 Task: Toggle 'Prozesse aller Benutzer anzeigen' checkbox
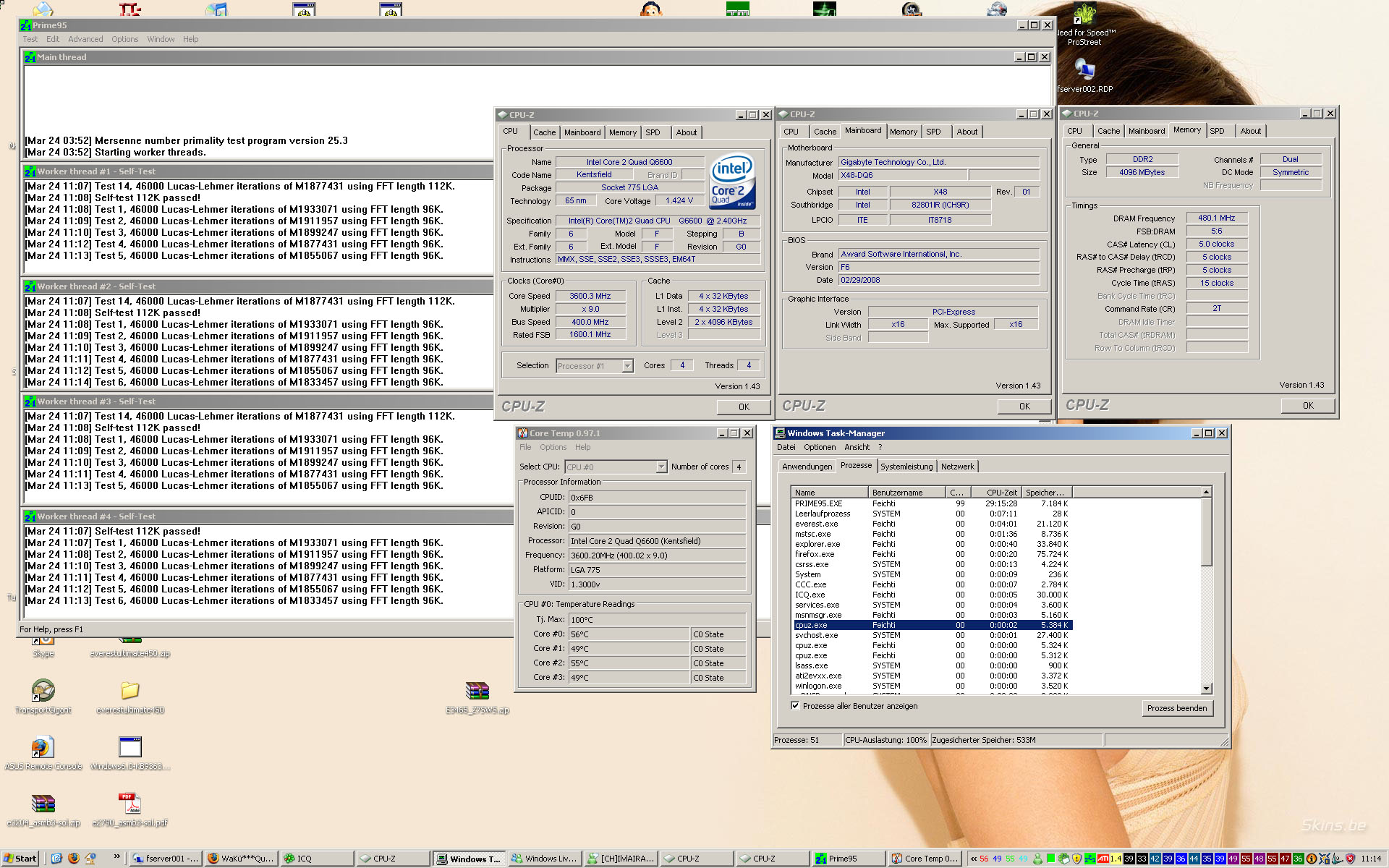pos(795,706)
